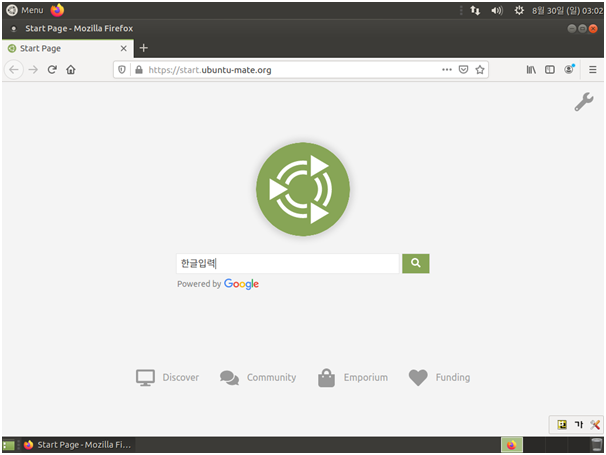Click the Google logo
The width and height of the screenshot is (606, 455).
[242, 284]
